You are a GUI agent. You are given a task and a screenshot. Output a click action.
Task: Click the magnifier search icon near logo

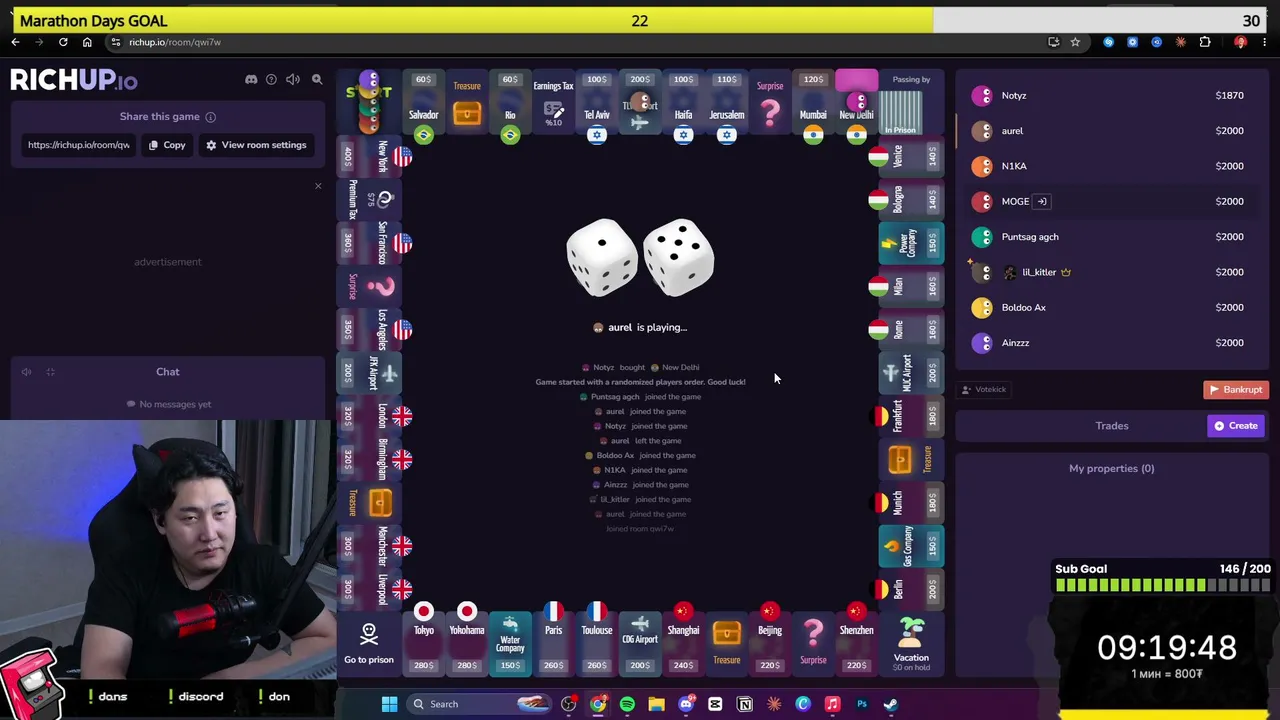[317, 80]
